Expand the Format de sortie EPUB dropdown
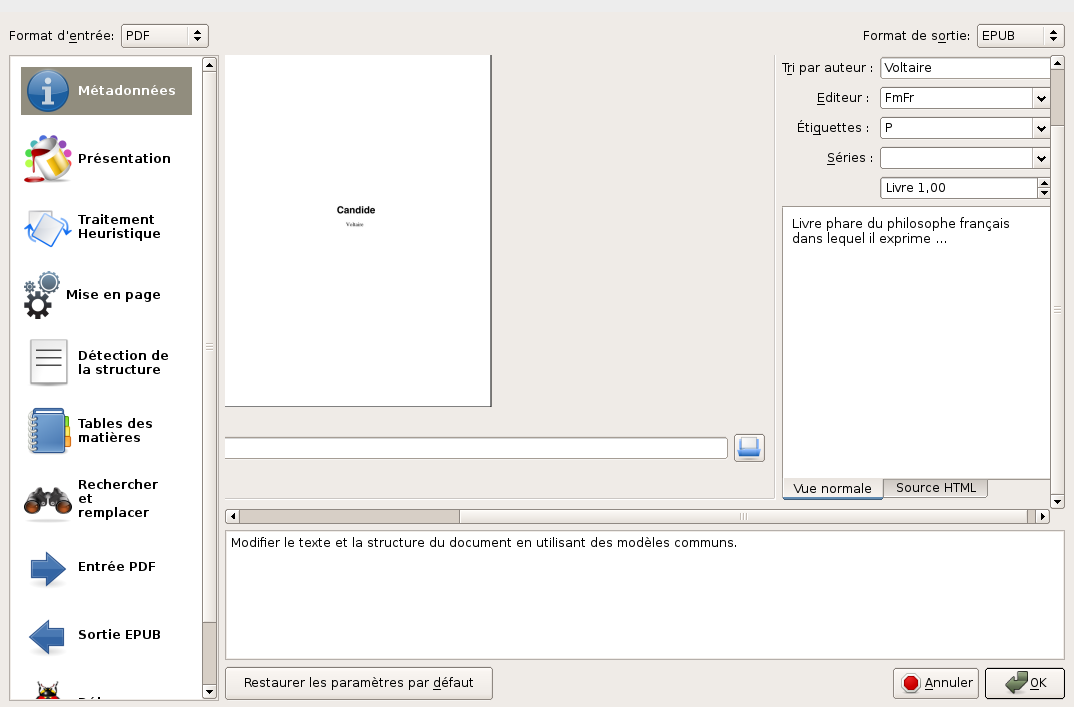Screen dimensions: 1074x707 (1020, 36)
